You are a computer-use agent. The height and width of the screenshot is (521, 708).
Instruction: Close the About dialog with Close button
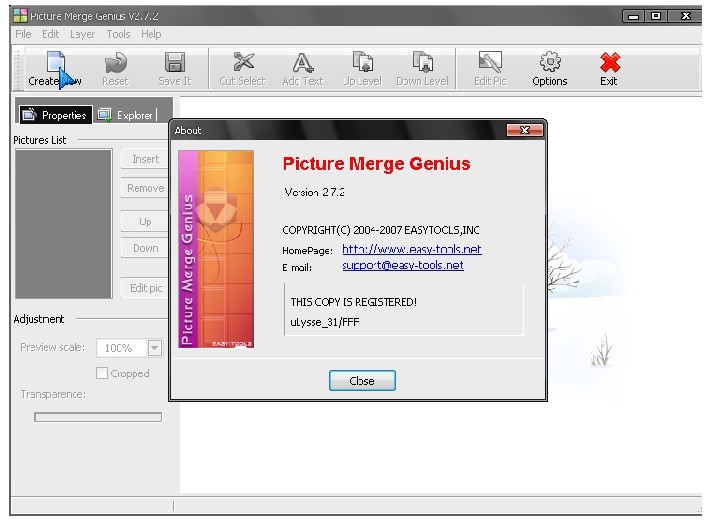[362, 381]
